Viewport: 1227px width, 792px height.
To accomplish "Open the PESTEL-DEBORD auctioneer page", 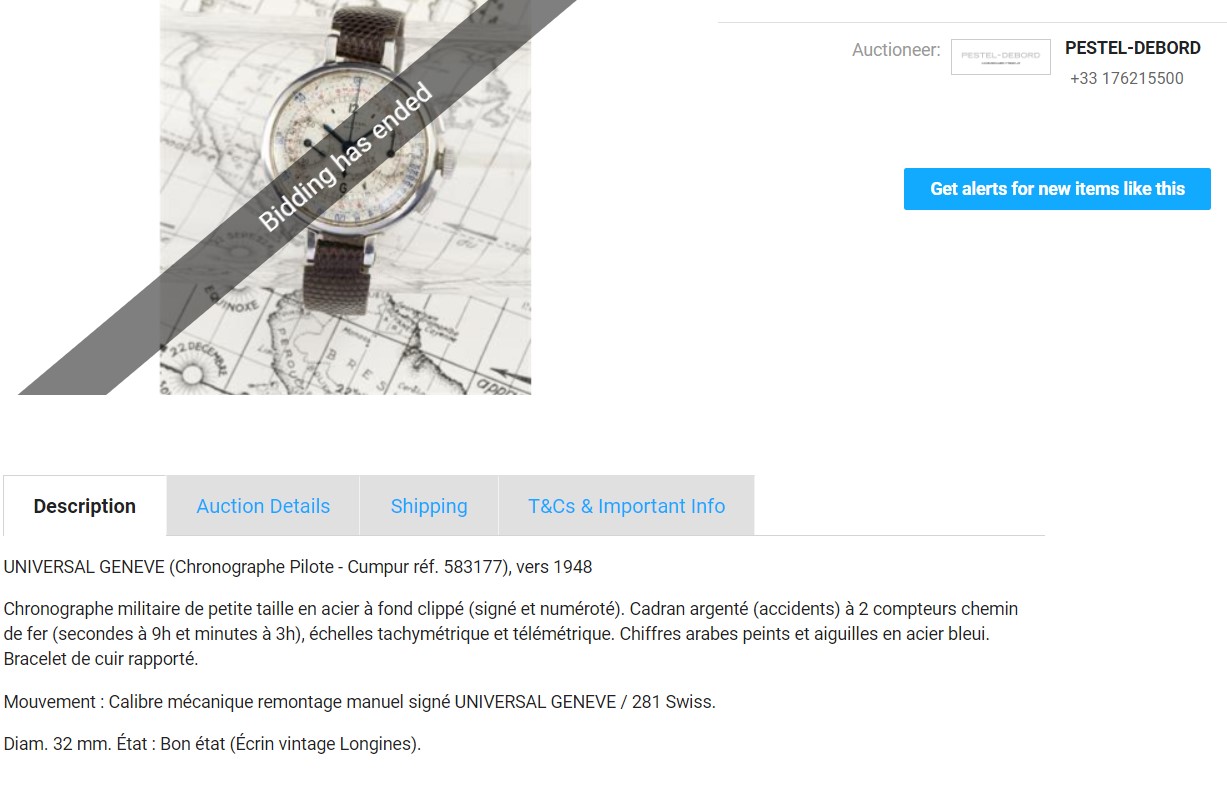I will (1132, 48).
